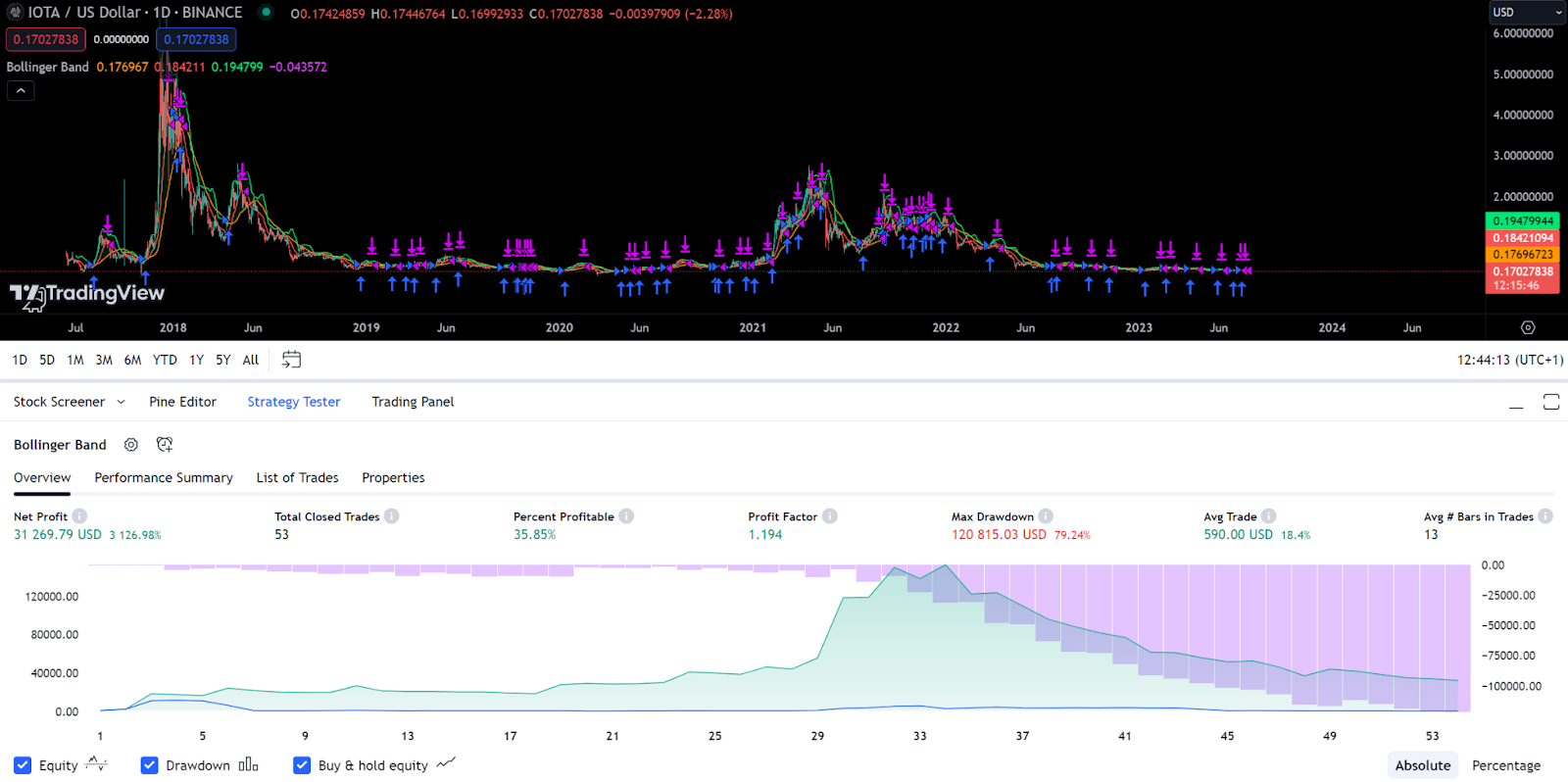Image resolution: width=1568 pixels, height=782 pixels.
Task: Click the chart settings icon on time axis
Action: point(1528,327)
